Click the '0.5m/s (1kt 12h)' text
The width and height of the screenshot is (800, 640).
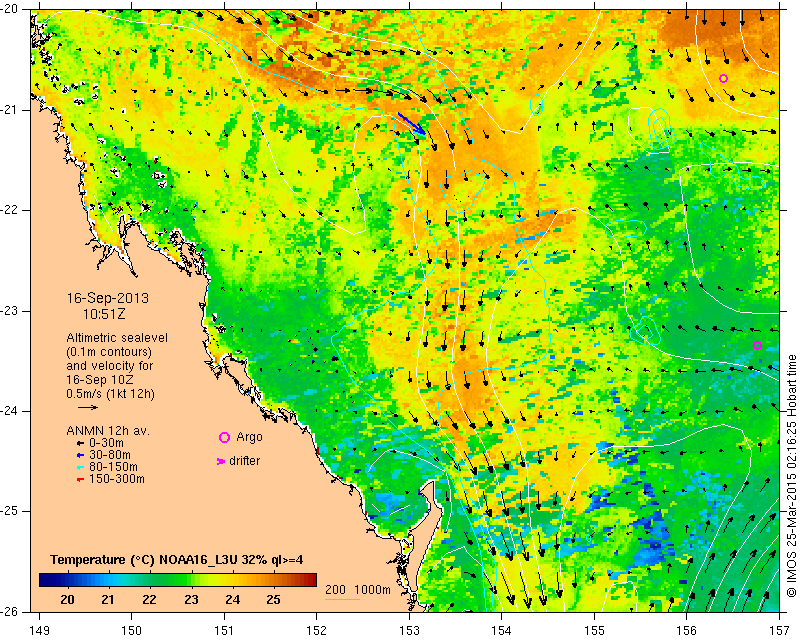(110, 394)
